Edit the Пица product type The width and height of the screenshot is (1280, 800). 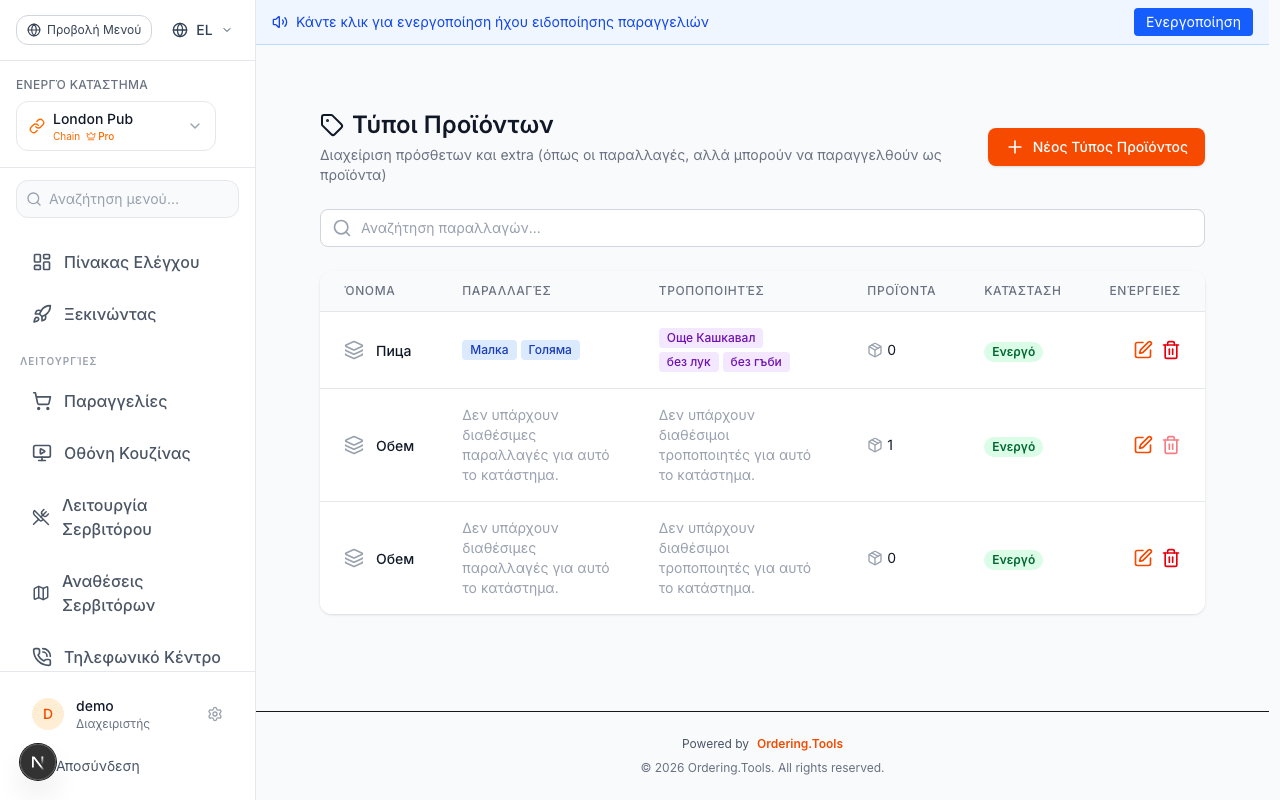coord(1143,350)
